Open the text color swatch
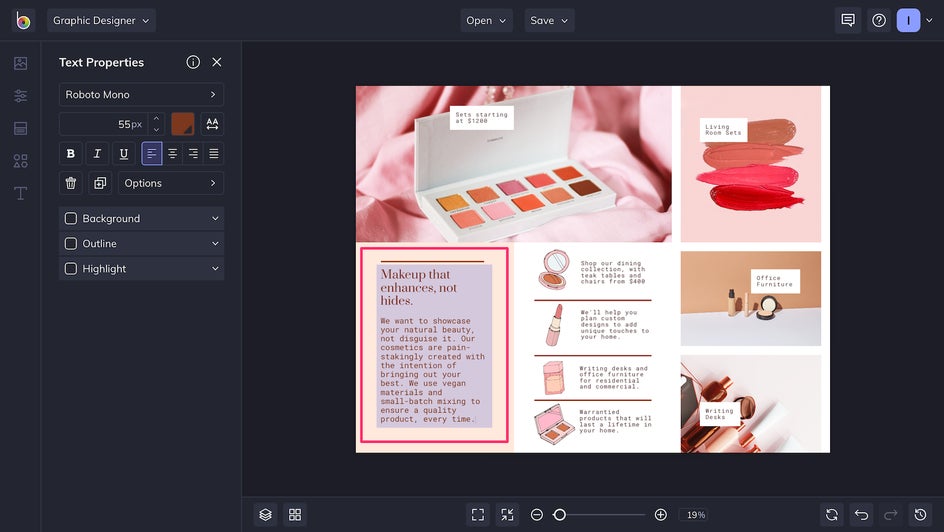Screen dimensions: 944x532 [182, 124]
